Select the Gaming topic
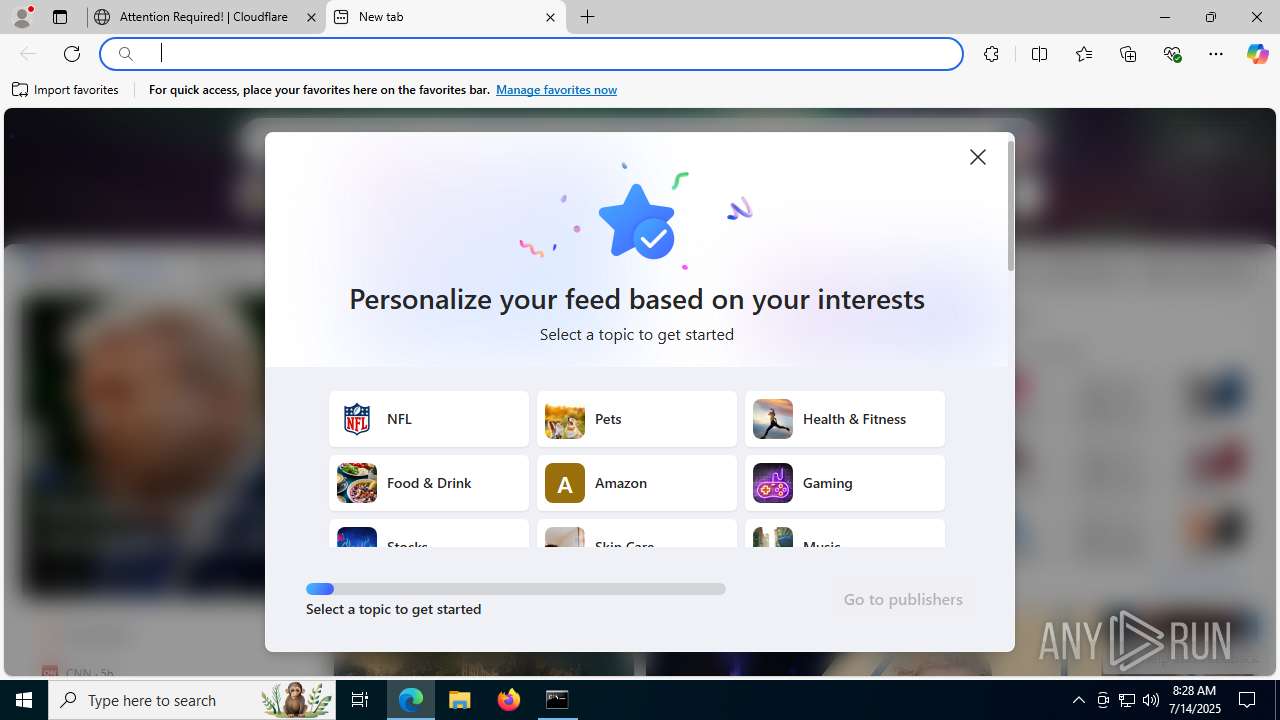The image size is (1280, 720). point(845,483)
